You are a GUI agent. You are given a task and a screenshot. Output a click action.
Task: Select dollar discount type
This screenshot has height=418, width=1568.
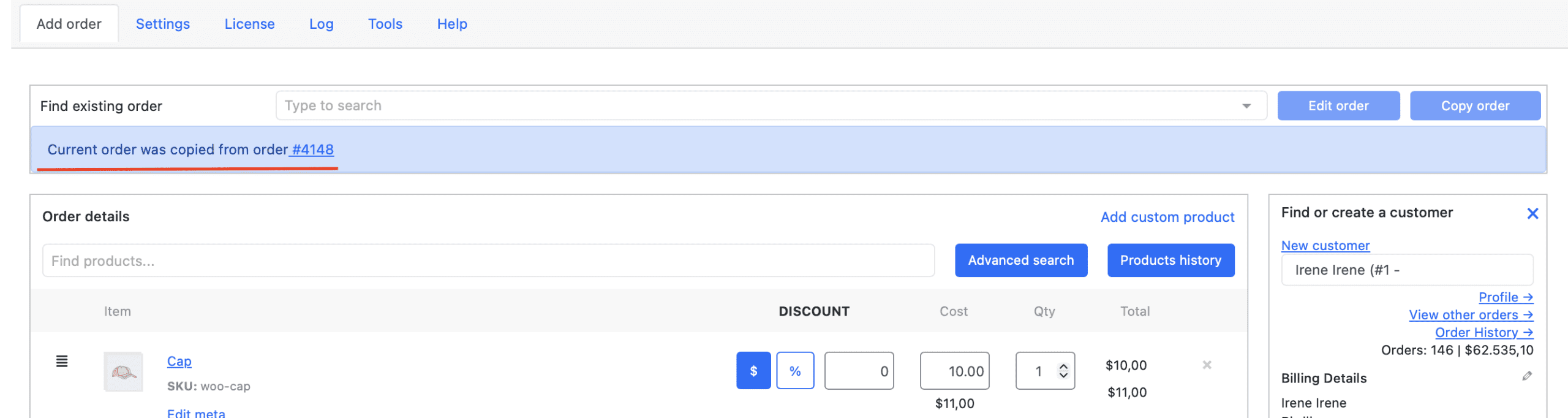click(753, 371)
